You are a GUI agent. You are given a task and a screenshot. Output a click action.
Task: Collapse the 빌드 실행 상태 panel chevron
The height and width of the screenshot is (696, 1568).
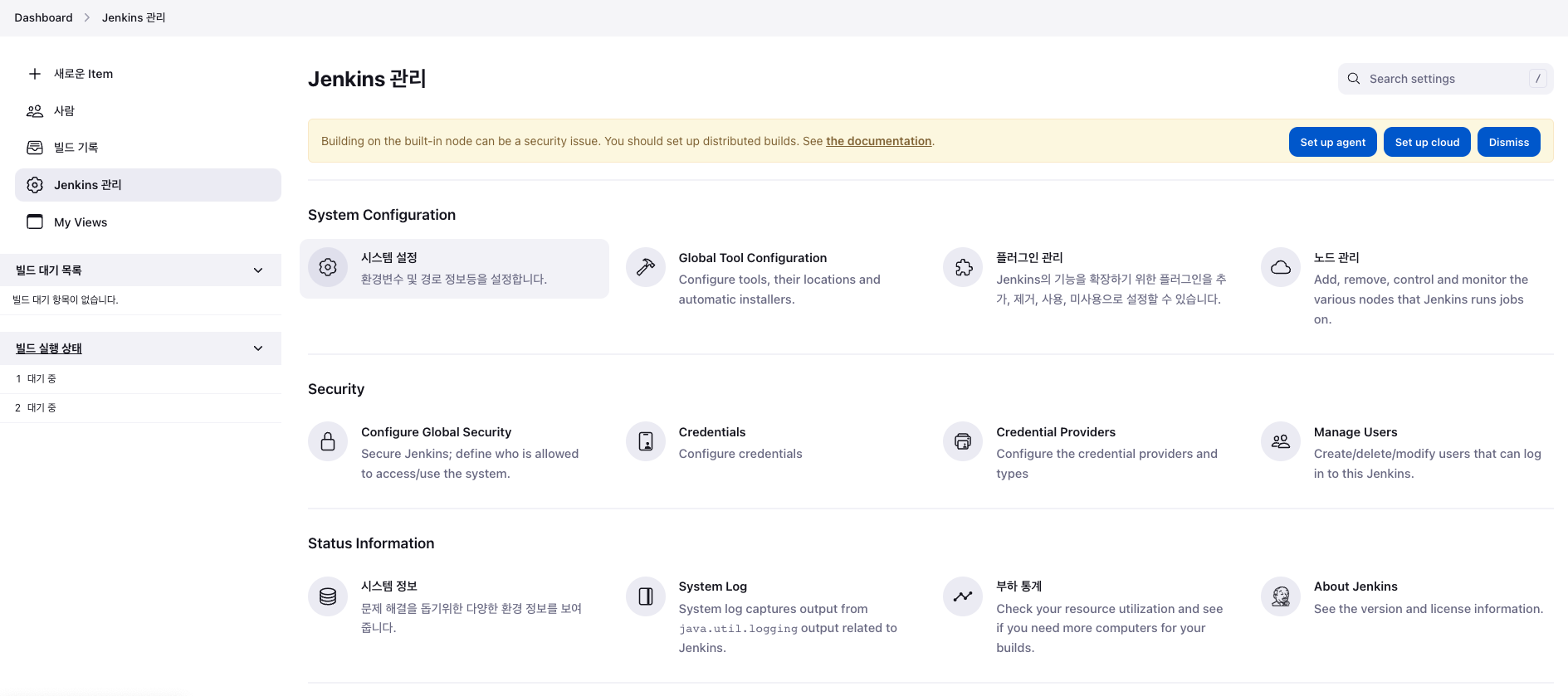coord(258,348)
